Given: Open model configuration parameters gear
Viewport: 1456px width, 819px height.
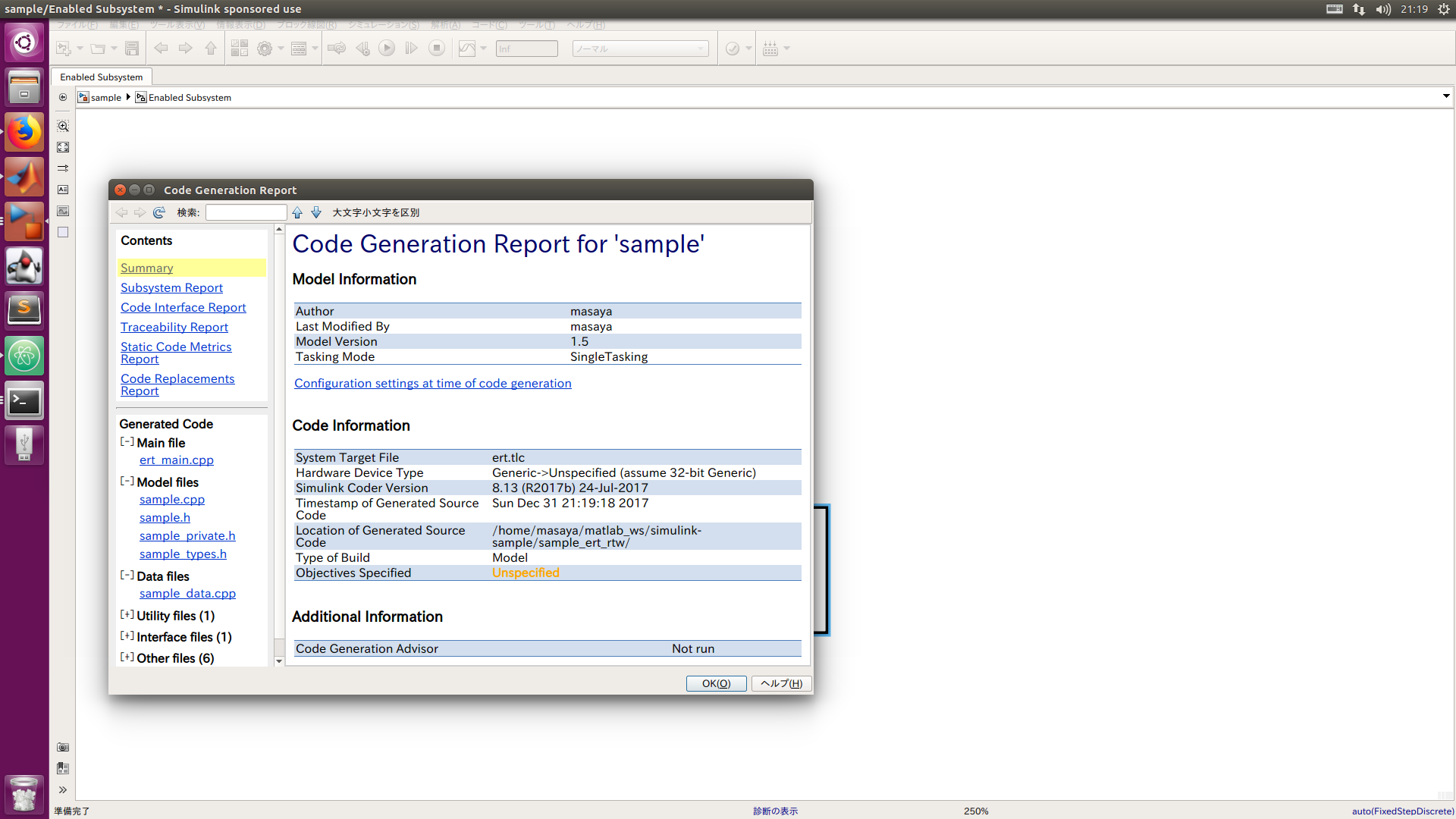Looking at the screenshot, I should (265, 48).
